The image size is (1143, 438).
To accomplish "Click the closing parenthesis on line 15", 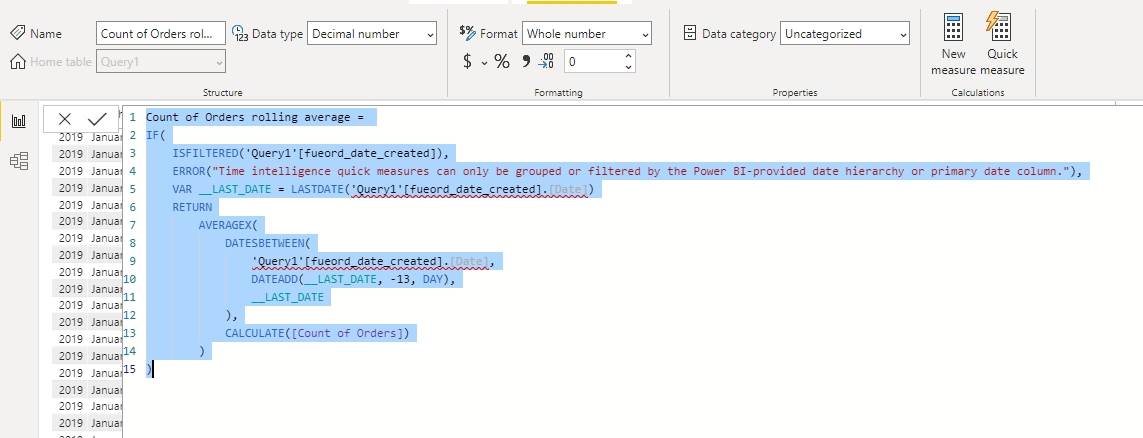I will pos(149,369).
